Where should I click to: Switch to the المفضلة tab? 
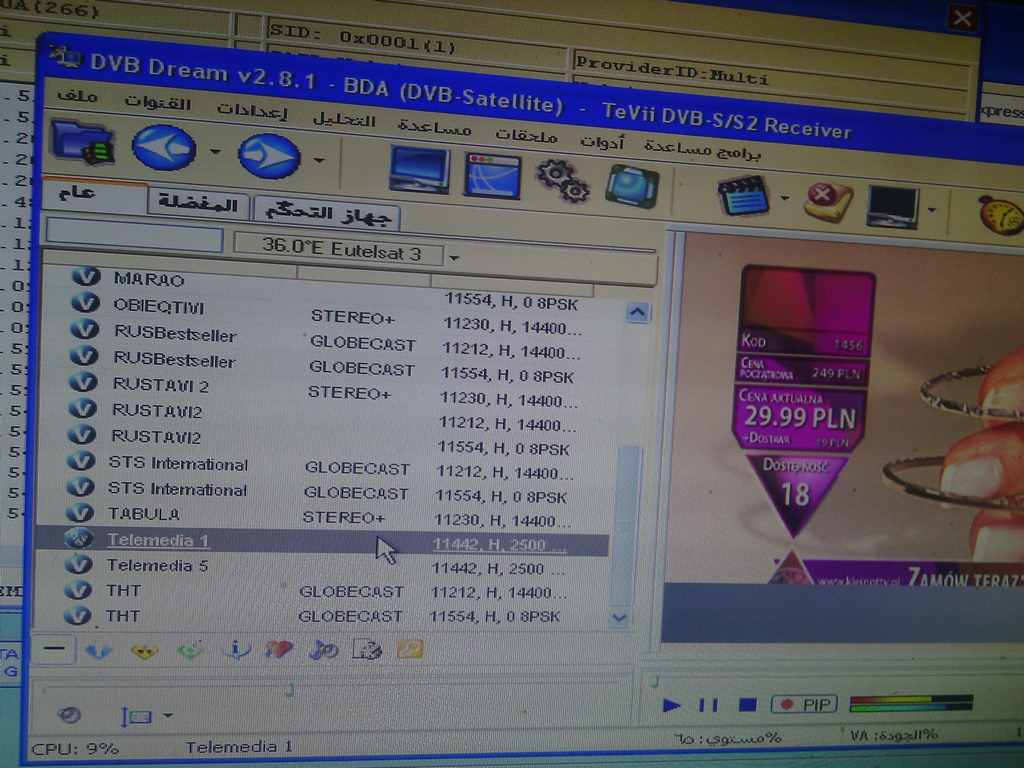[x=198, y=204]
